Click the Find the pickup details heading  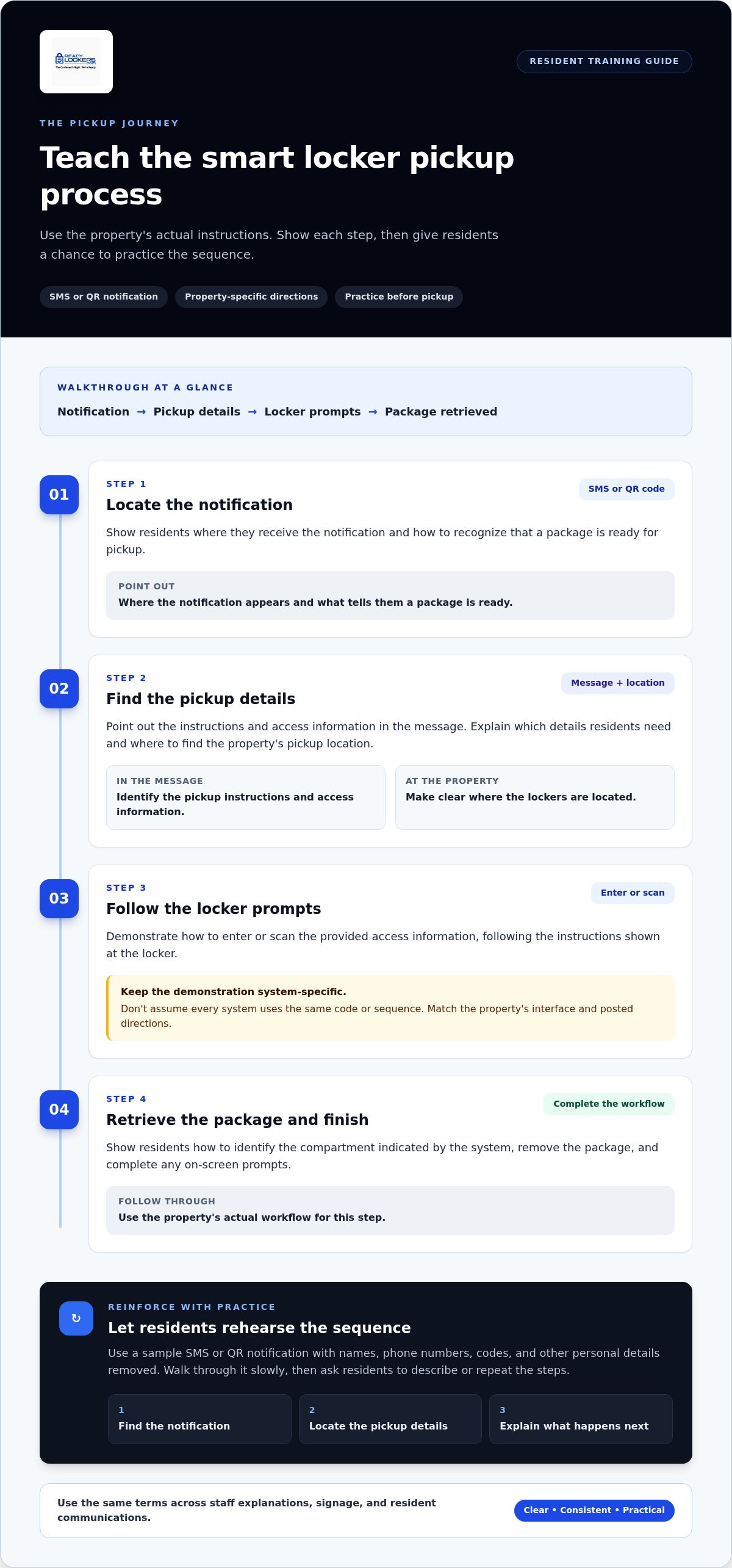coord(201,699)
